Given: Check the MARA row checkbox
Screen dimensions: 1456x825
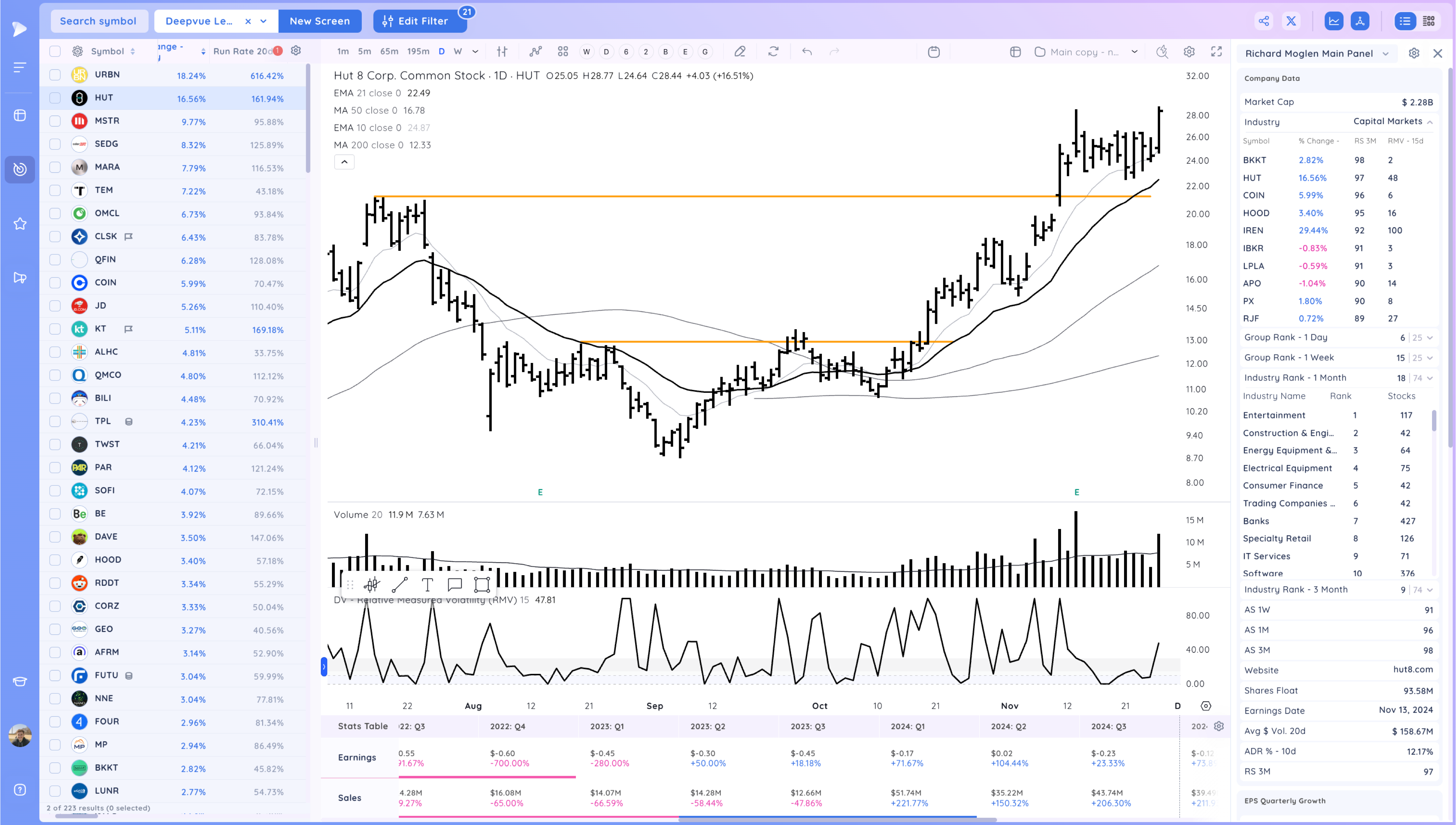Looking at the screenshot, I should (x=55, y=167).
